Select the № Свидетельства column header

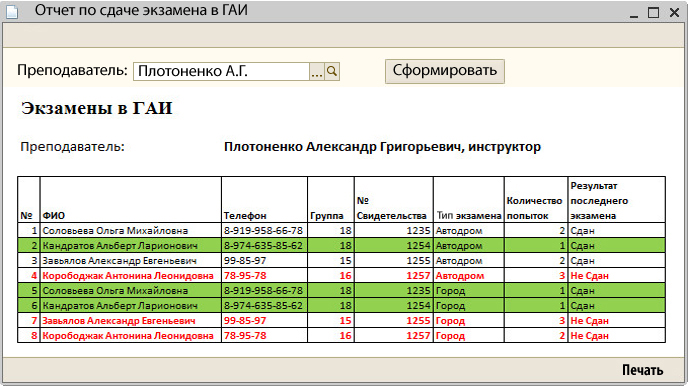394,200
